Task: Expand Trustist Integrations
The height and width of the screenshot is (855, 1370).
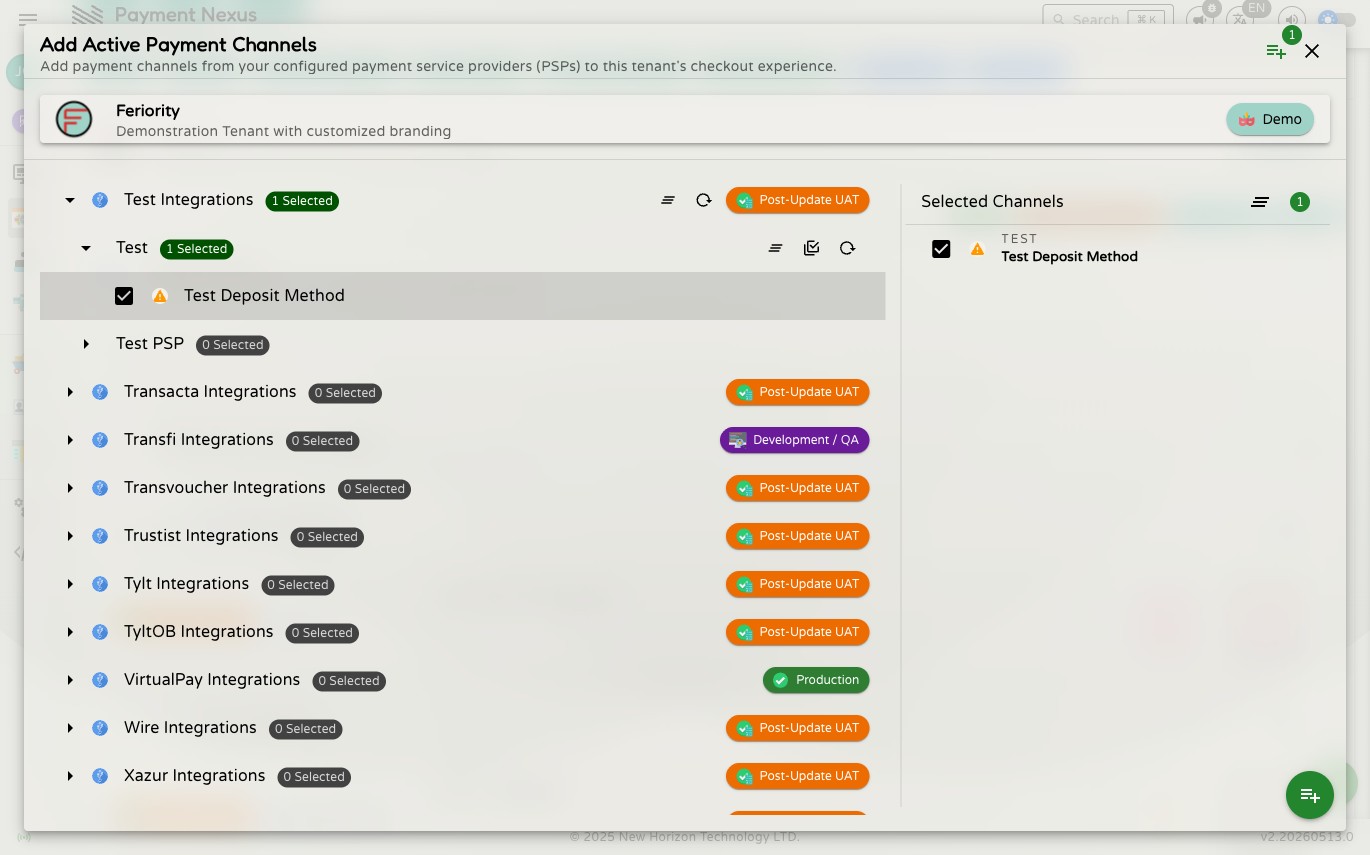Action: point(70,536)
